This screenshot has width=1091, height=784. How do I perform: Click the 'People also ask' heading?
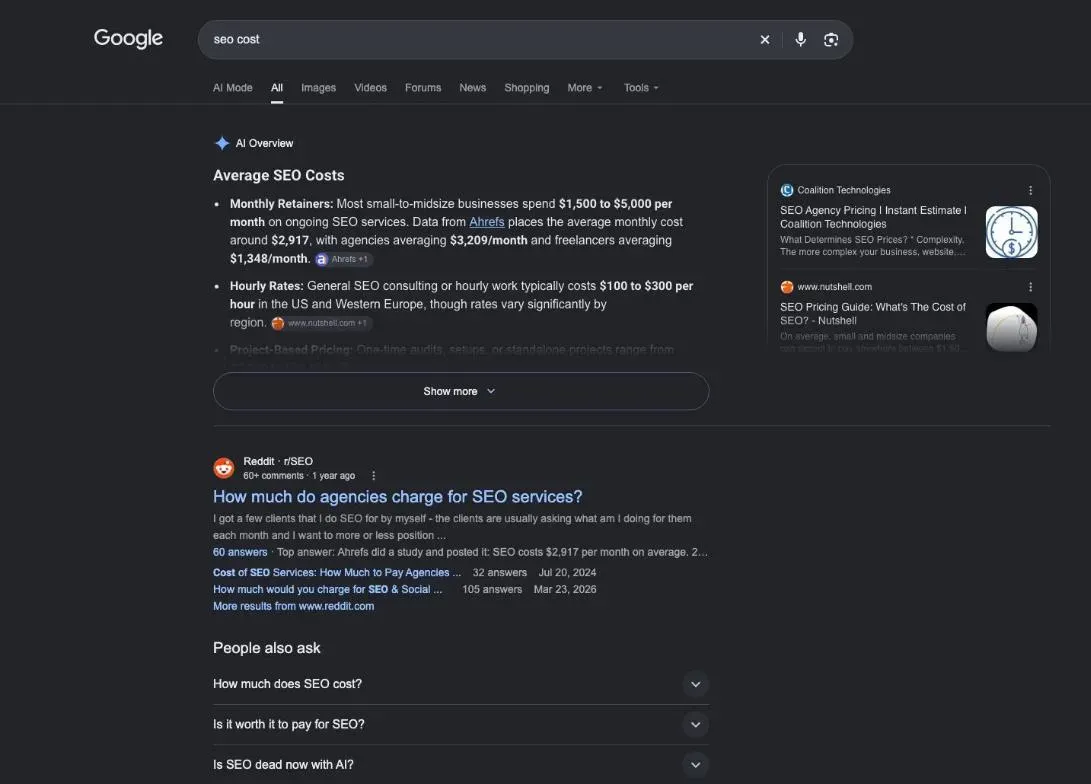[266, 648]
